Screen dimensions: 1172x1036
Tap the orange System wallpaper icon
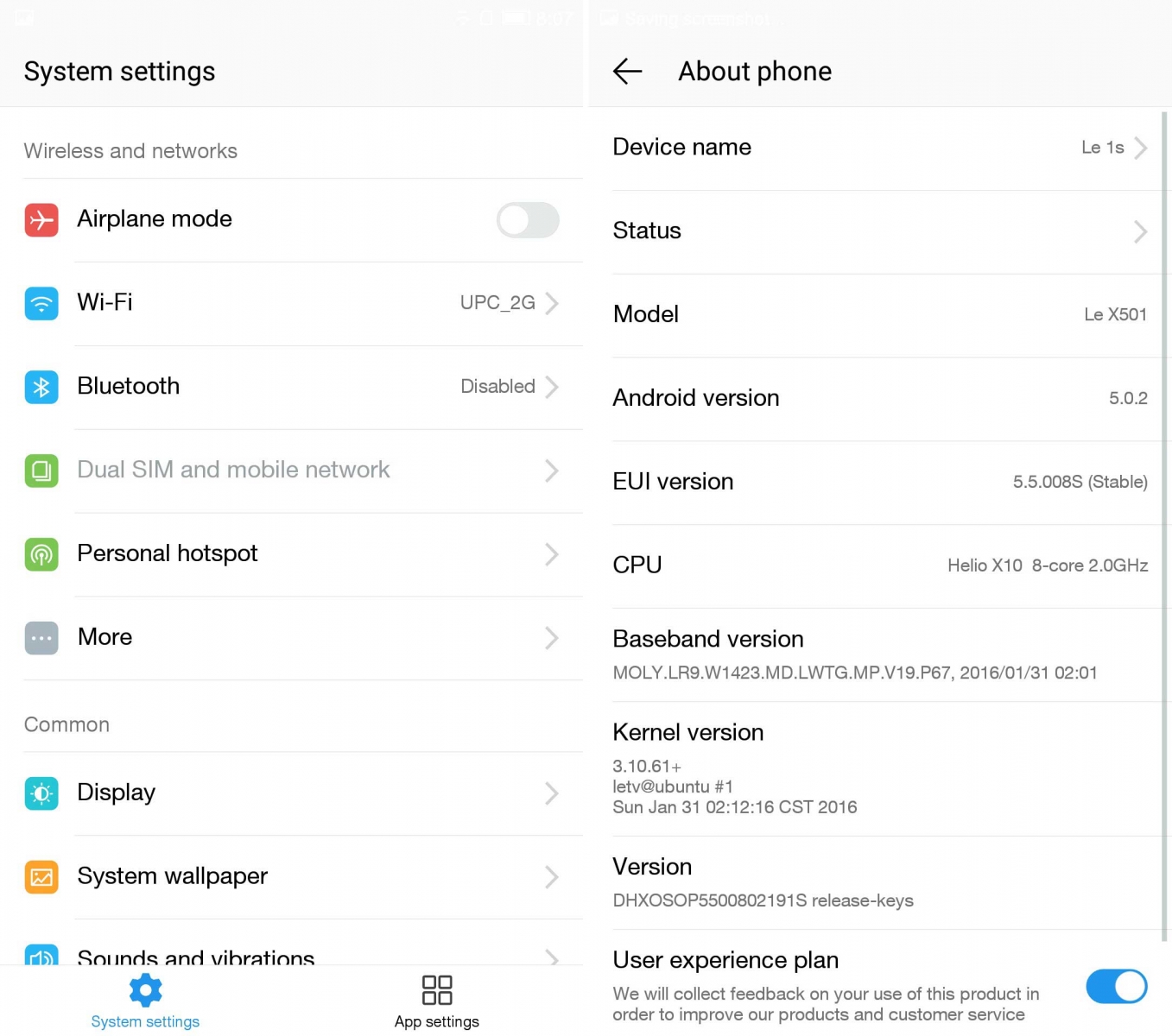pyautogui.click(x=41, y=877)
